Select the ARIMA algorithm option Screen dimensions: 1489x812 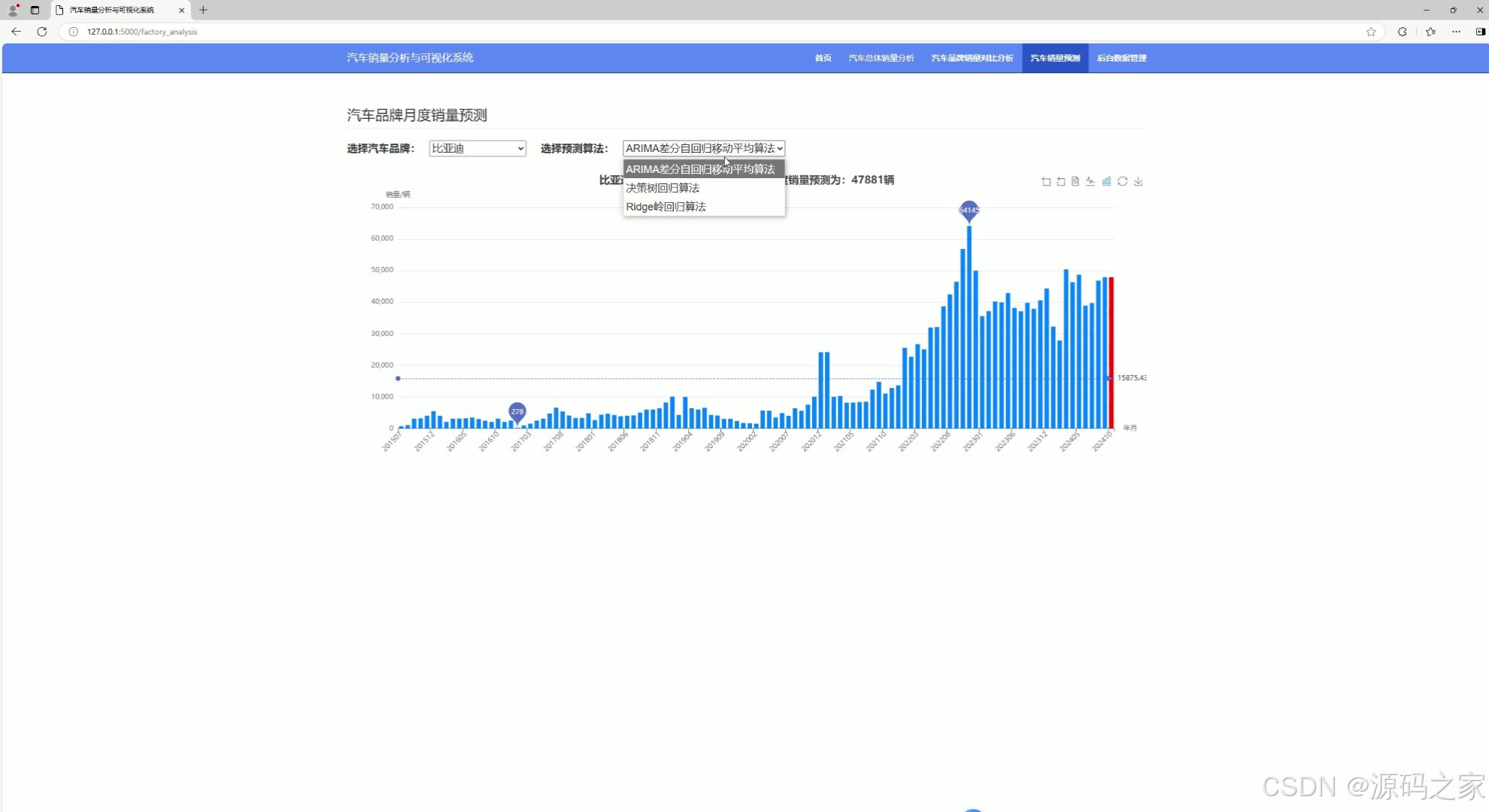point(700,169)
